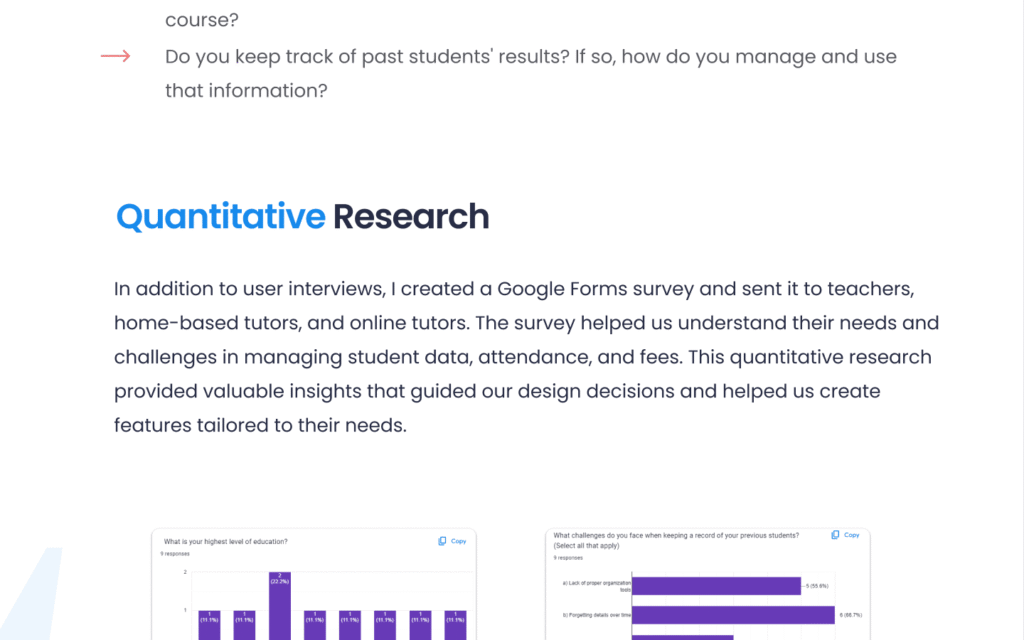The image size is (1024, 640).
Task: Click the "What is your highest level of education?" title
Action: 224,541
